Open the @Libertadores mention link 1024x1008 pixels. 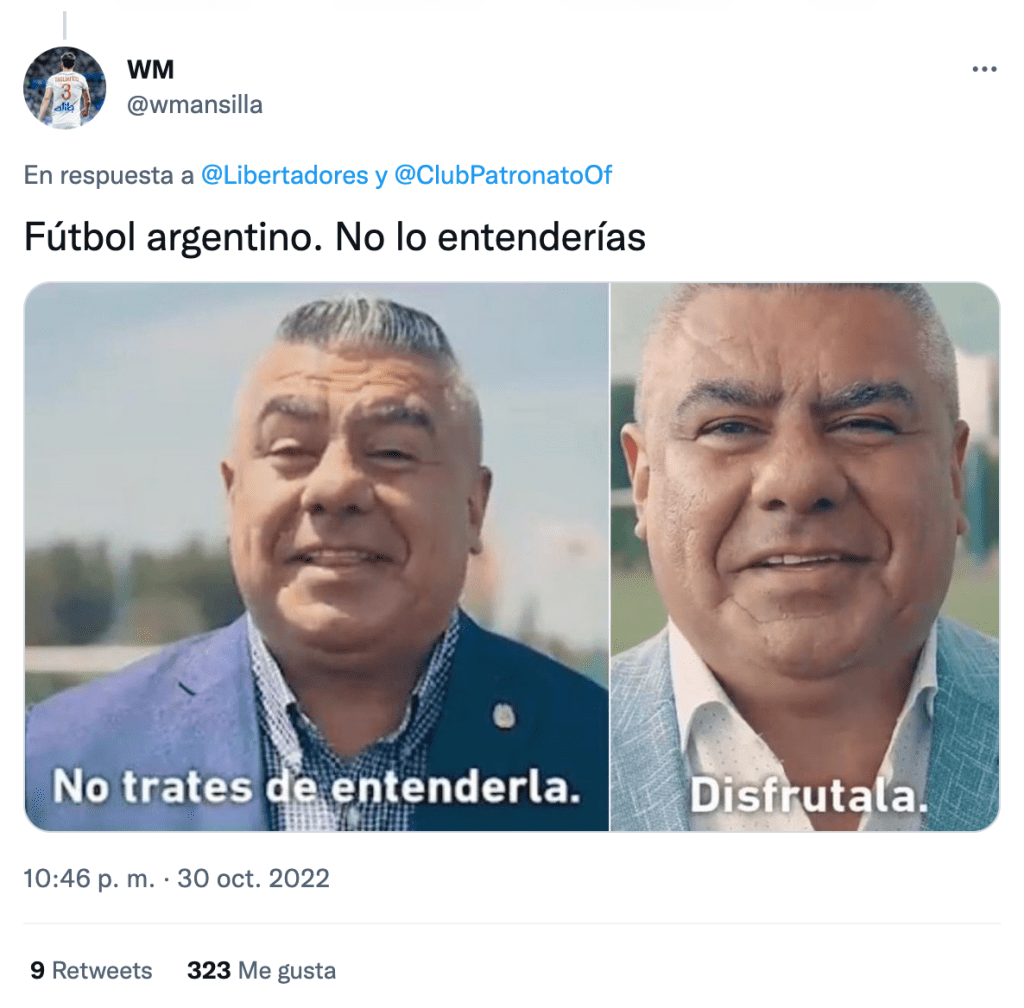coord(285,175)
